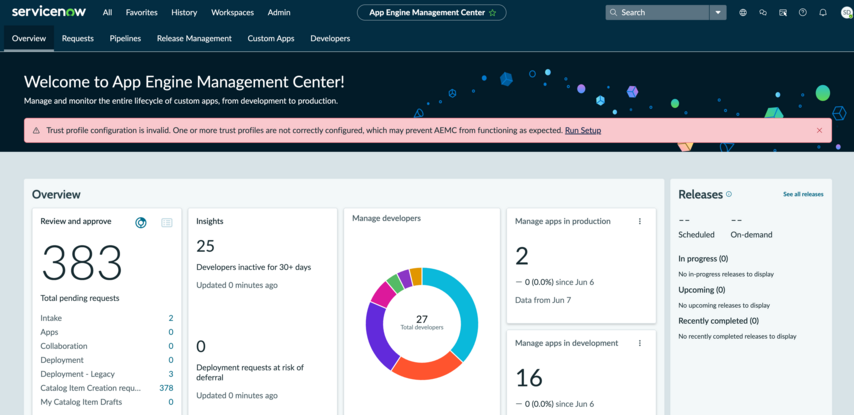Open the Deployment requests count

(171, 361)
